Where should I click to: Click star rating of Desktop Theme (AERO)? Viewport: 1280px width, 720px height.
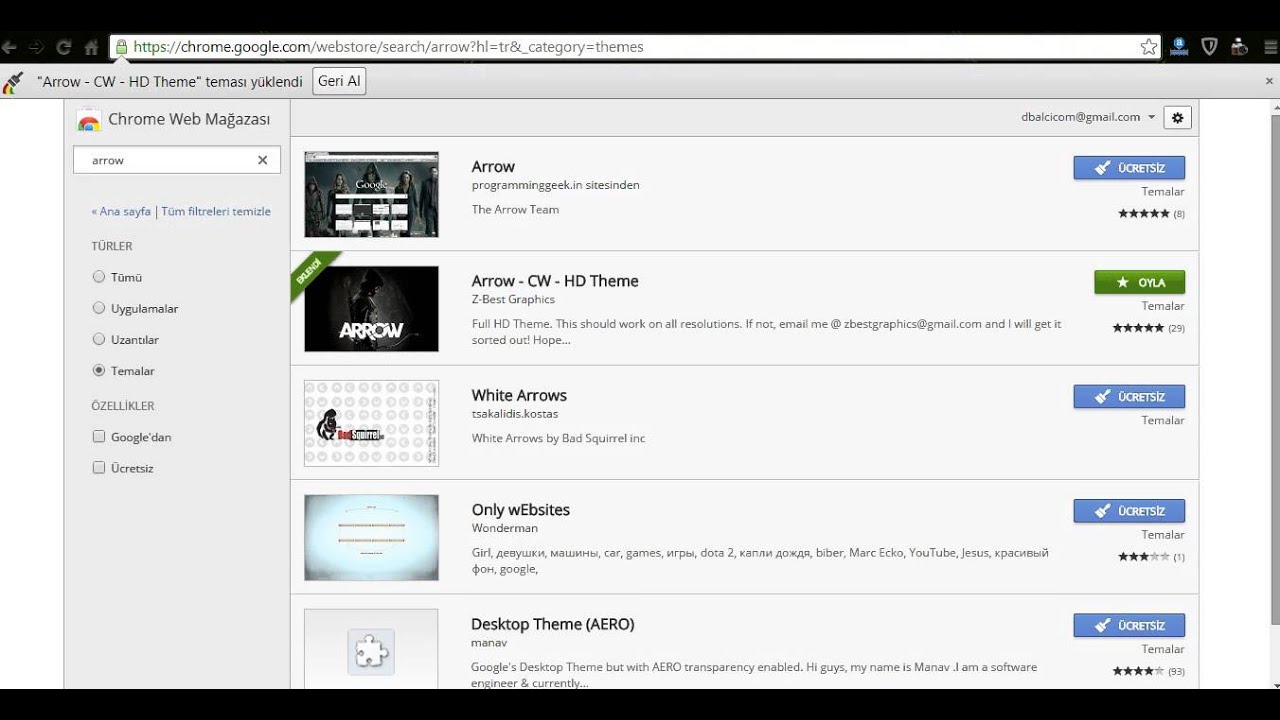click(1139, 671)
